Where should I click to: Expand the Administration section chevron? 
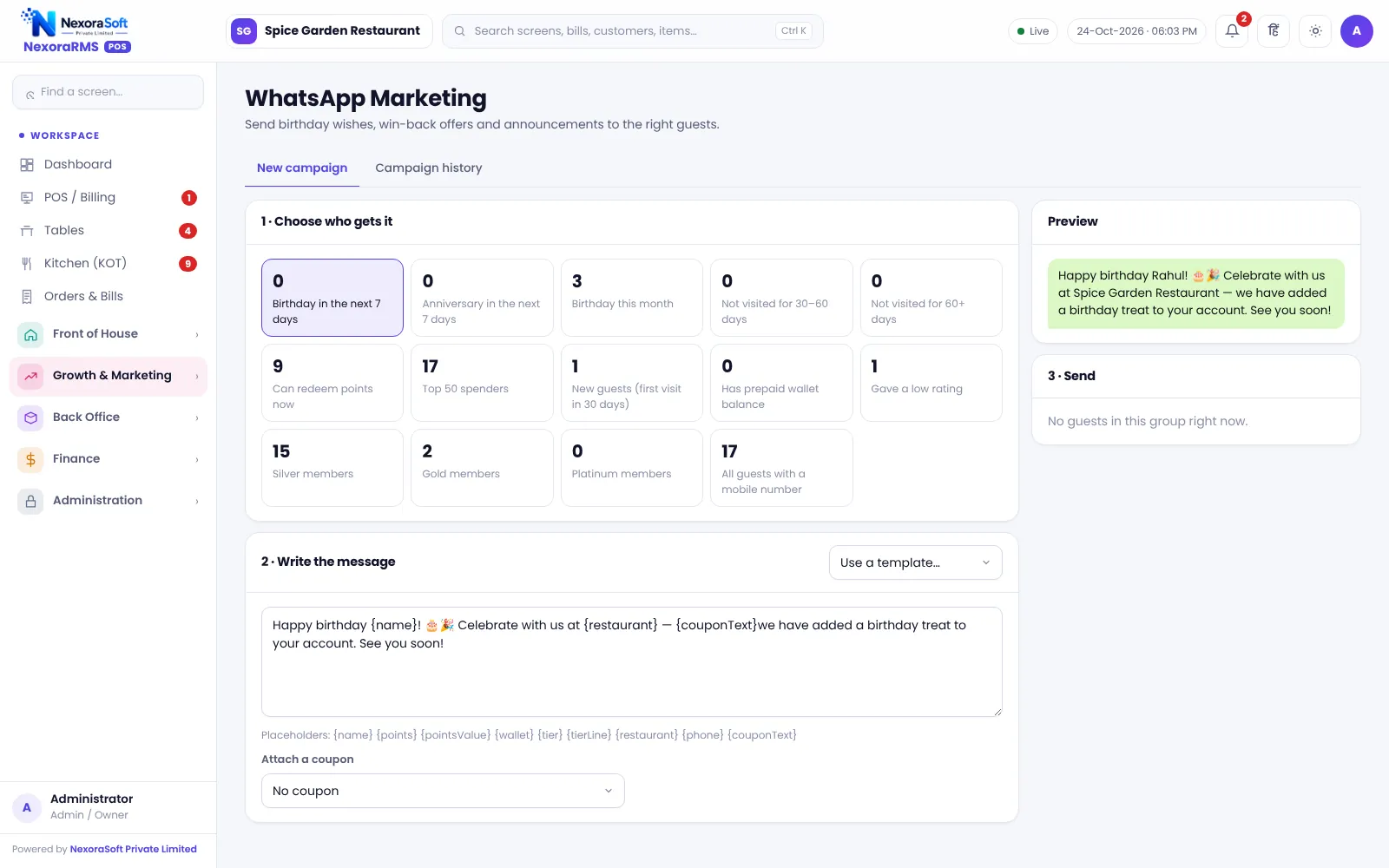(x=197, y=502)
